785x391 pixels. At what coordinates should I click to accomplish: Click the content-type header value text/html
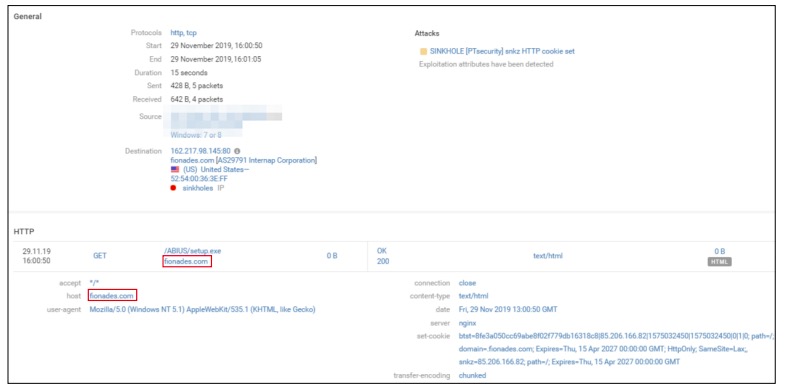coord(473,296)
